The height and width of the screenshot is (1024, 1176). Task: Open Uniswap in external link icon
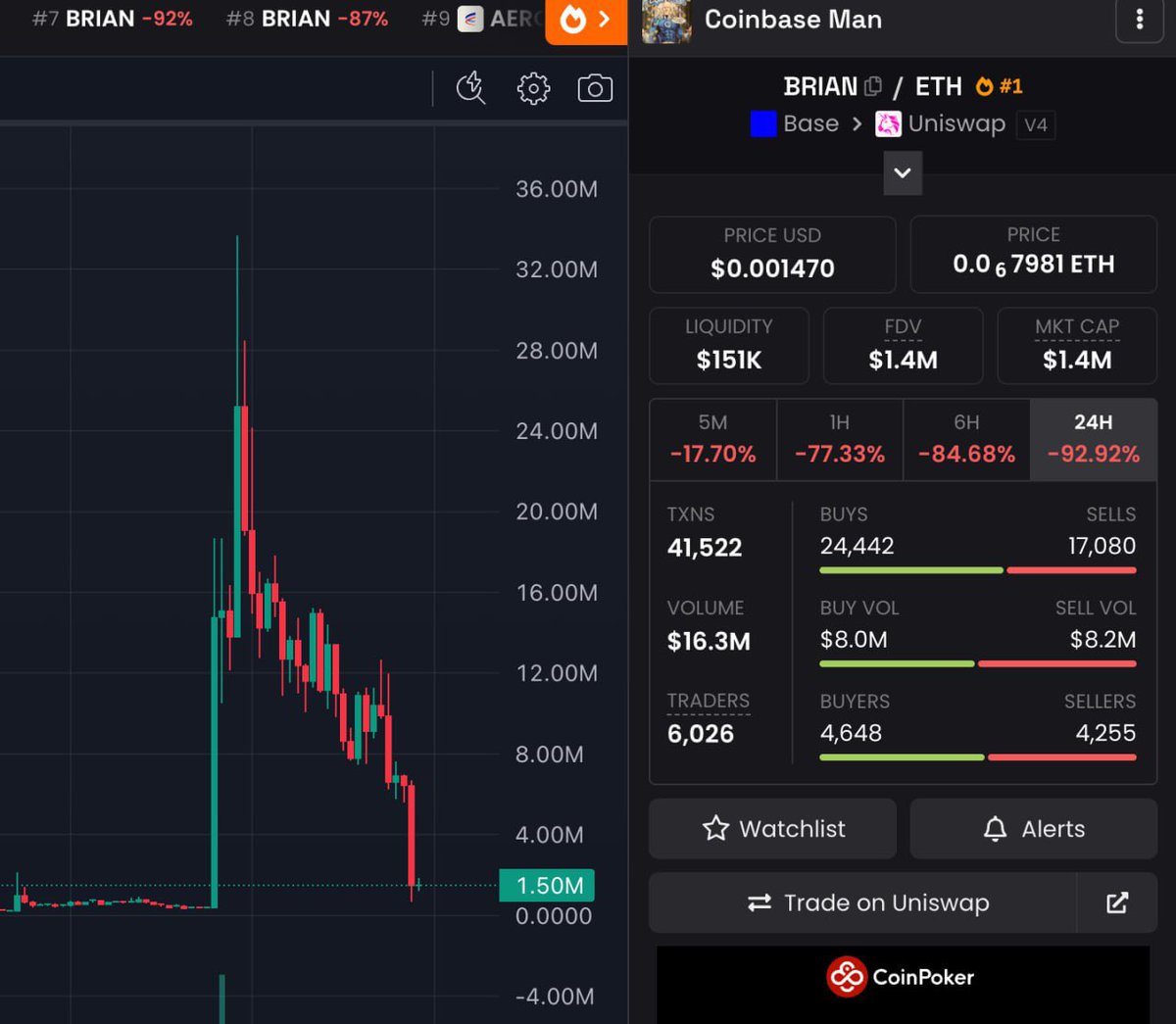tap(1117, 902)
